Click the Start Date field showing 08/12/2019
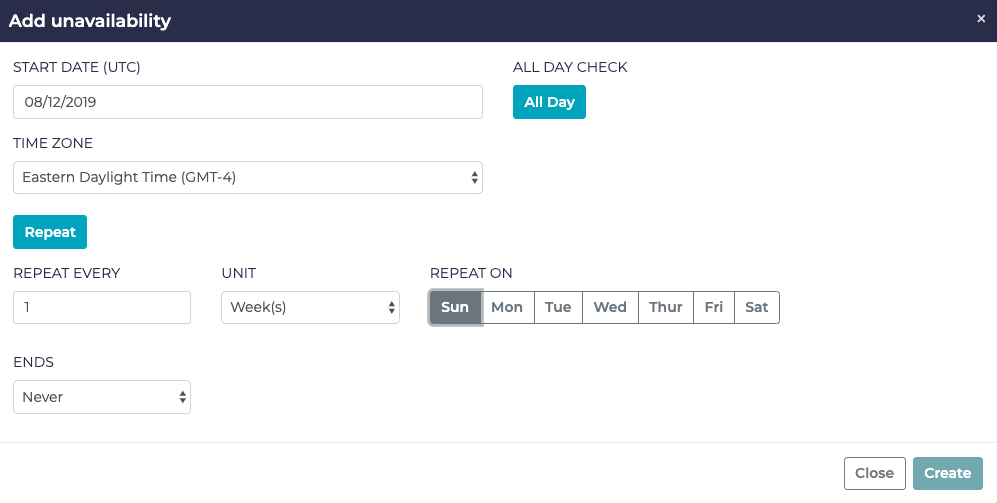997x503 pixels. click(x=247, y=102)
